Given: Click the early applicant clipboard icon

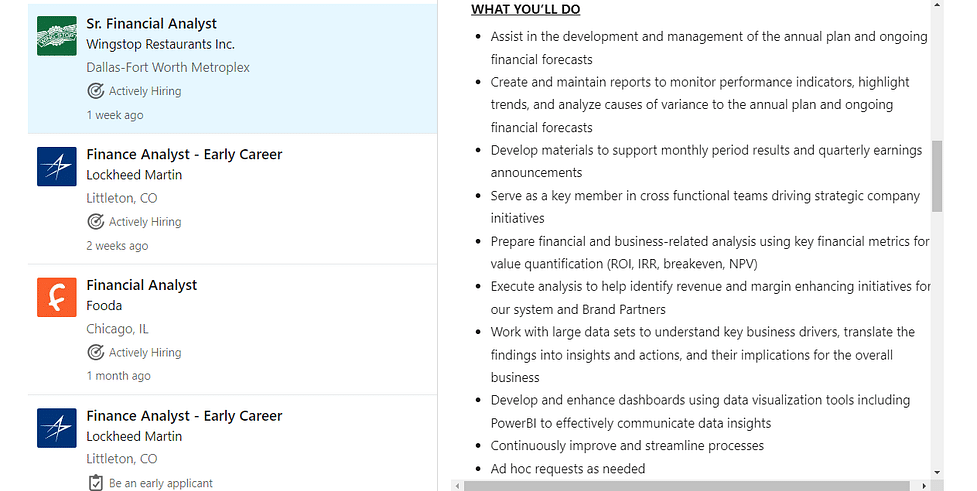Looking at the screenshot, I should 95,483.
